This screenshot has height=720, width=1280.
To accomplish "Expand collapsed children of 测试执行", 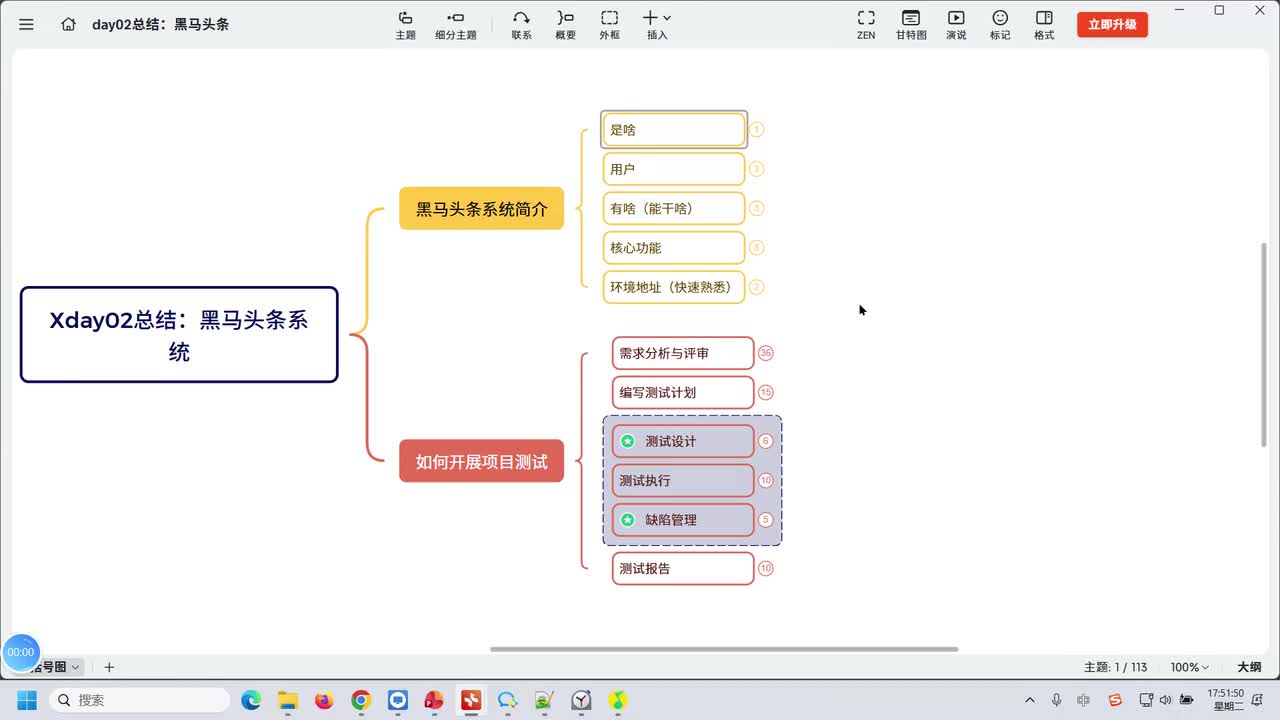I will click(x=766, y=480).
